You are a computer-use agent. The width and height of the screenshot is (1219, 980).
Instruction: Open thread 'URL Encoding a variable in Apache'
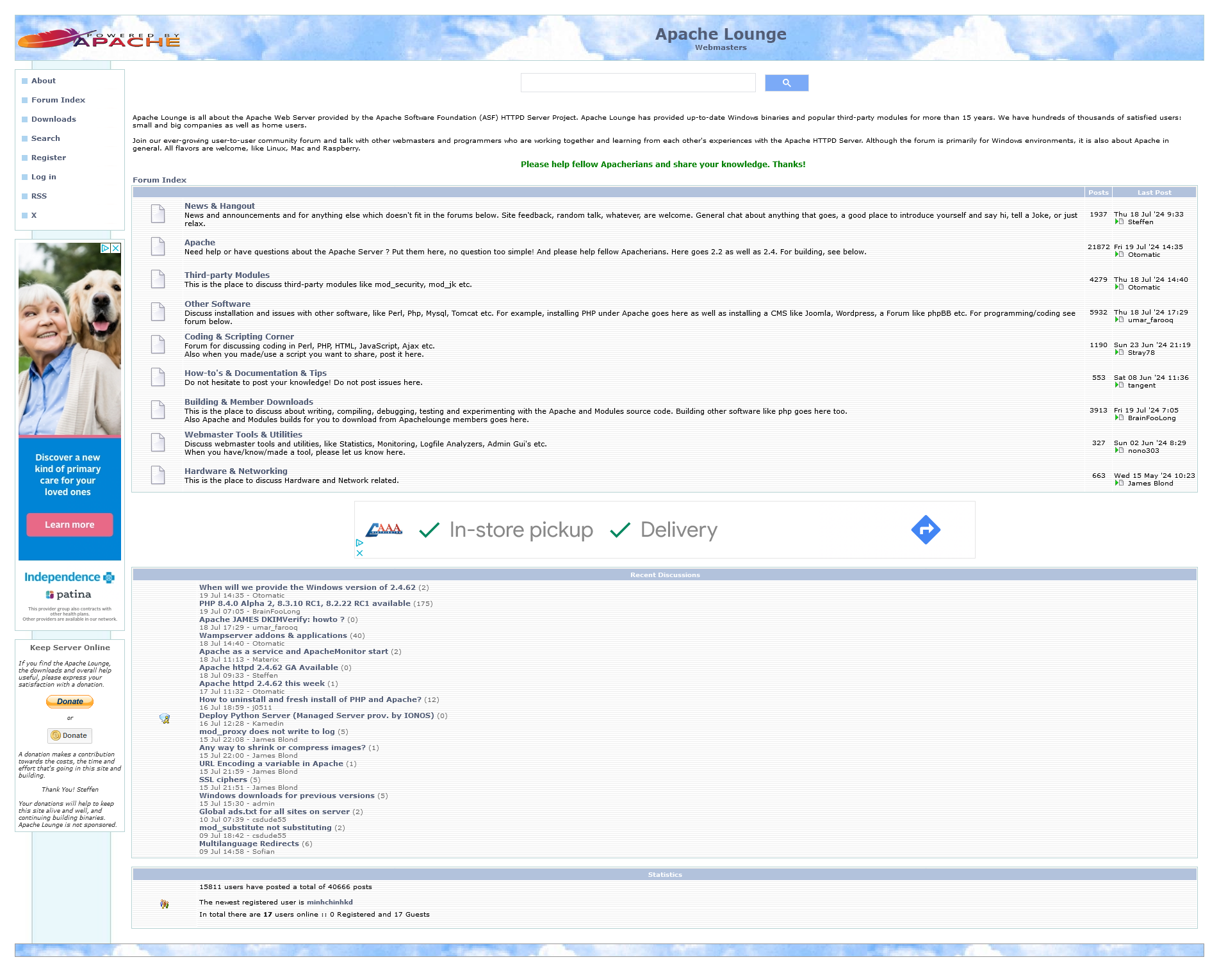coord(272,764)
